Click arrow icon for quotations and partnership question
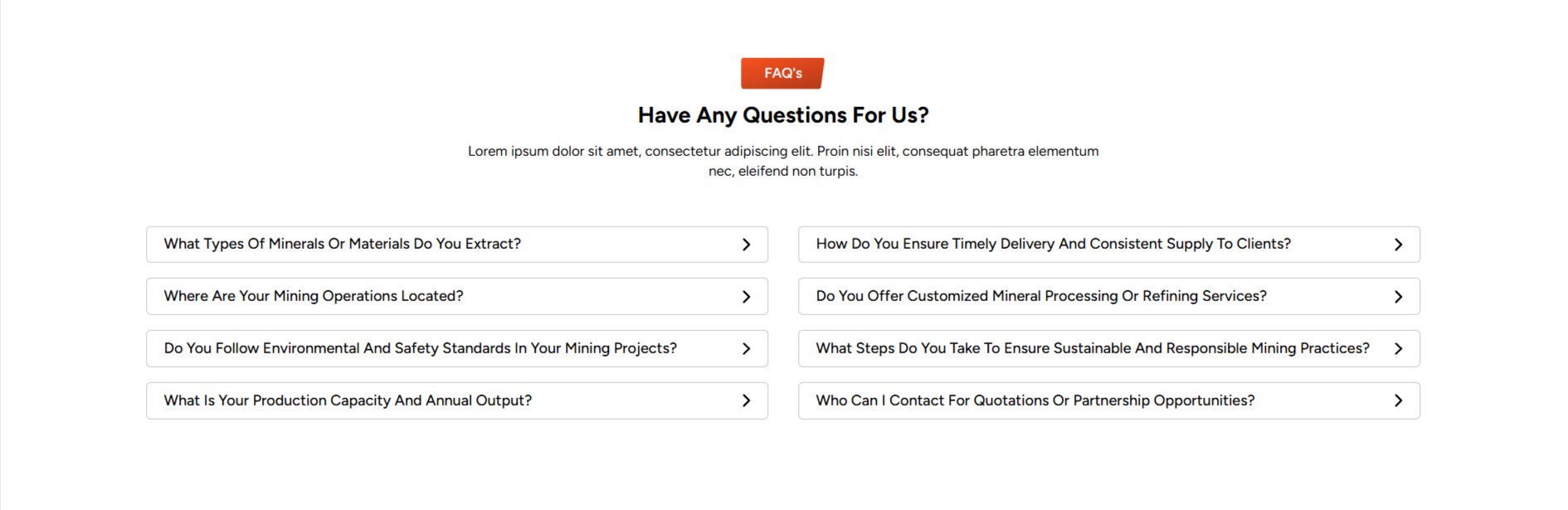Viewport: 1568px width, 510px height. click(x=1398, y=401)
